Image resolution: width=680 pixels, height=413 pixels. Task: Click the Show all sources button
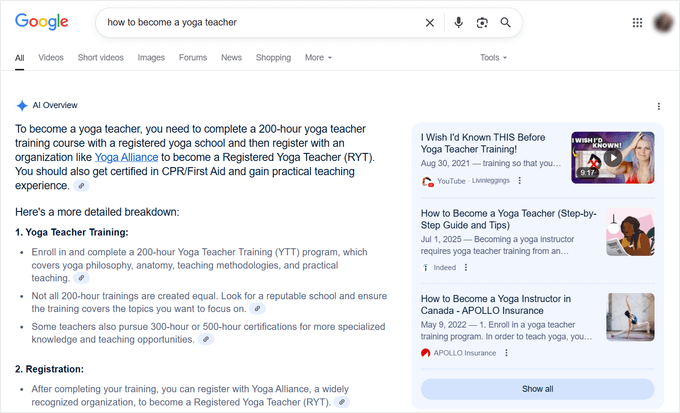click(537, 389)
